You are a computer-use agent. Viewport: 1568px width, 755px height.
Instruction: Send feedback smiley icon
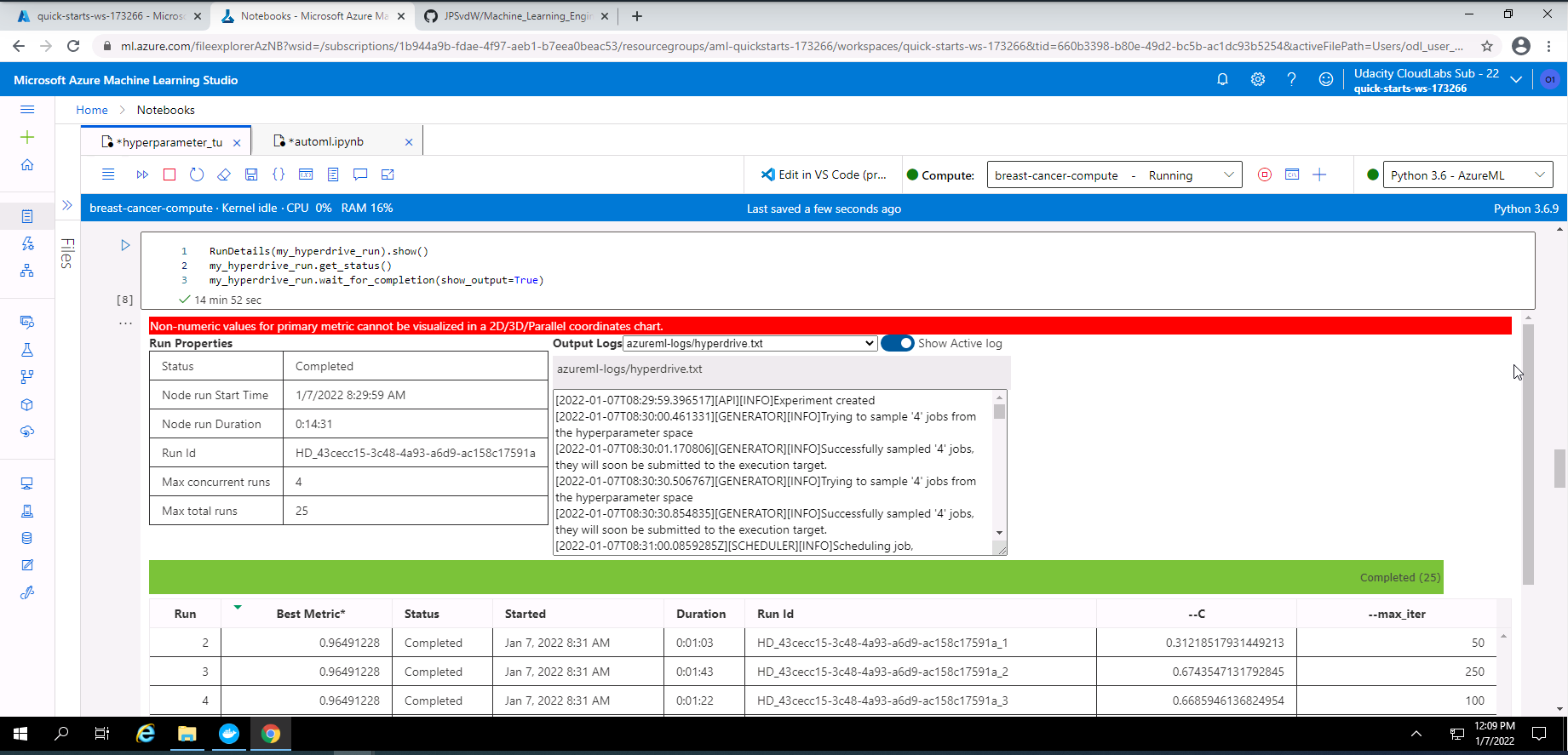click(x=1325, y=79)
